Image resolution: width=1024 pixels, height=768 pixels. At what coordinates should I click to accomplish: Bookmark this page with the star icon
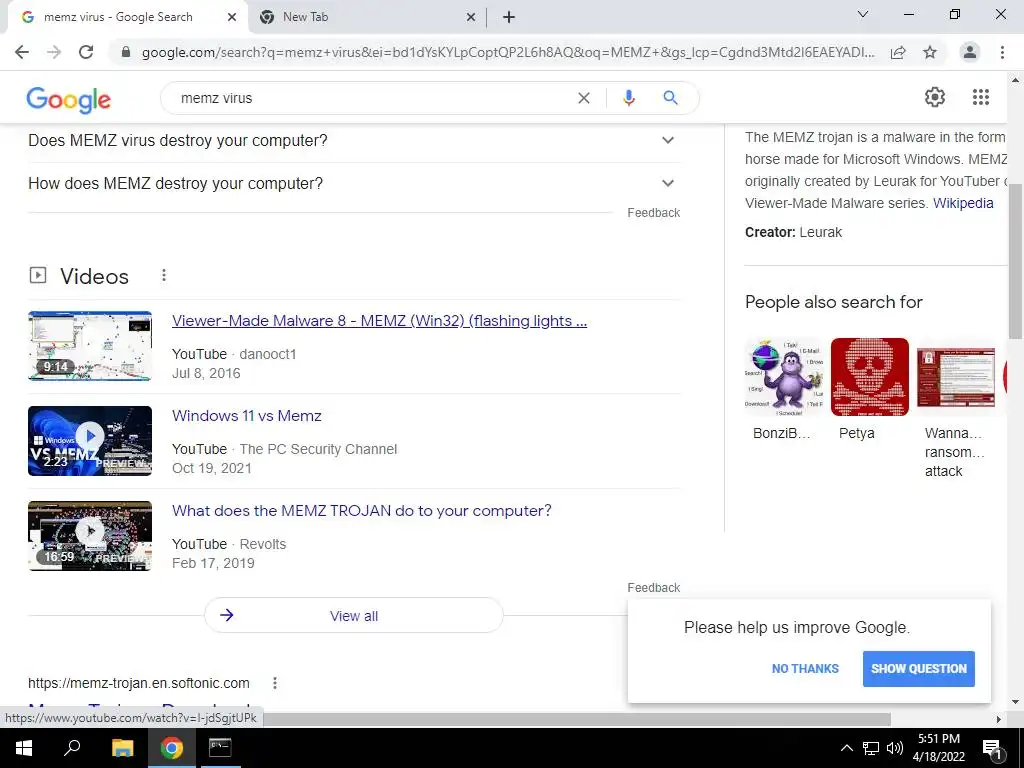pyautogui.click(x=930, y=52)
